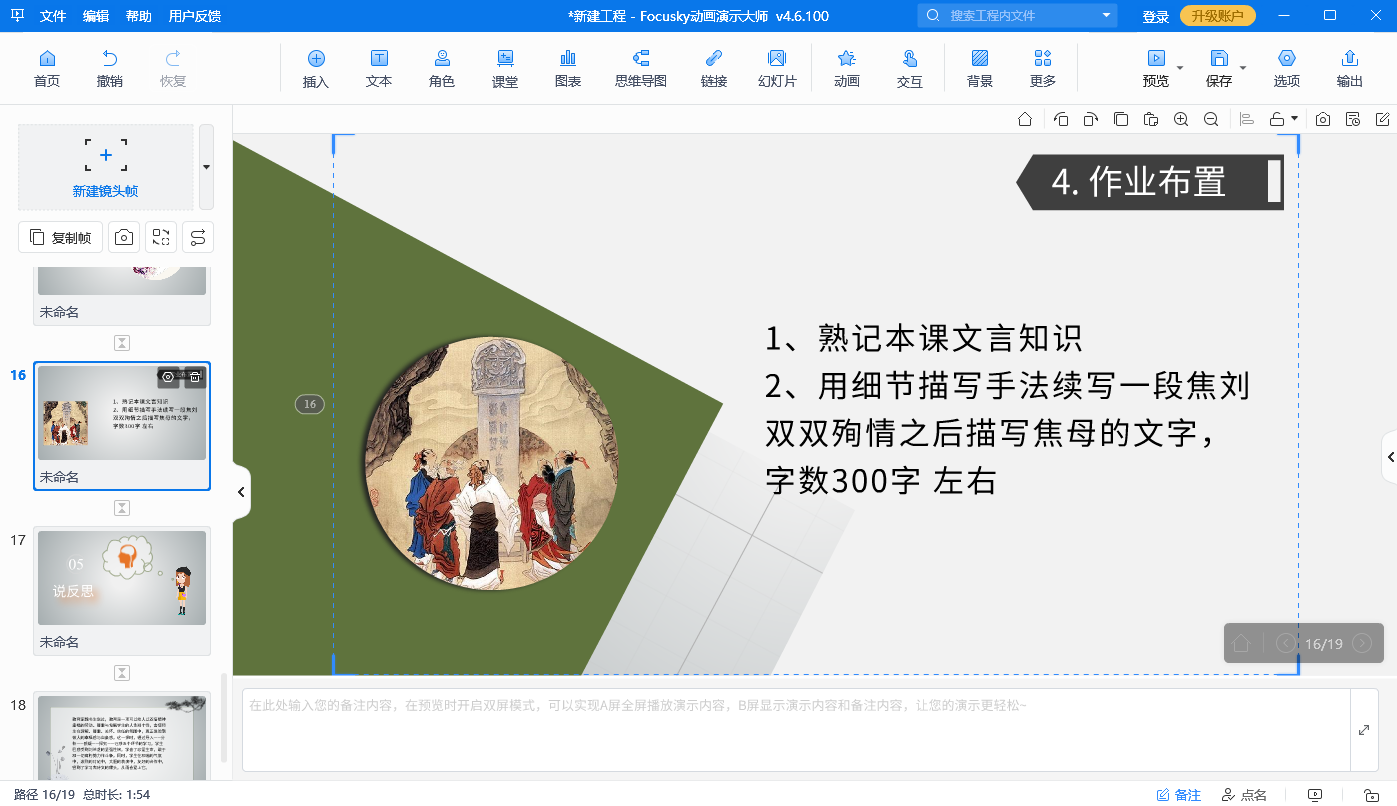Image resolution: width=1397 pixels, height=806 pixels.
Task: Click the timed schedule icon in canvas toolbar
Action: (x=1353, y=119)
